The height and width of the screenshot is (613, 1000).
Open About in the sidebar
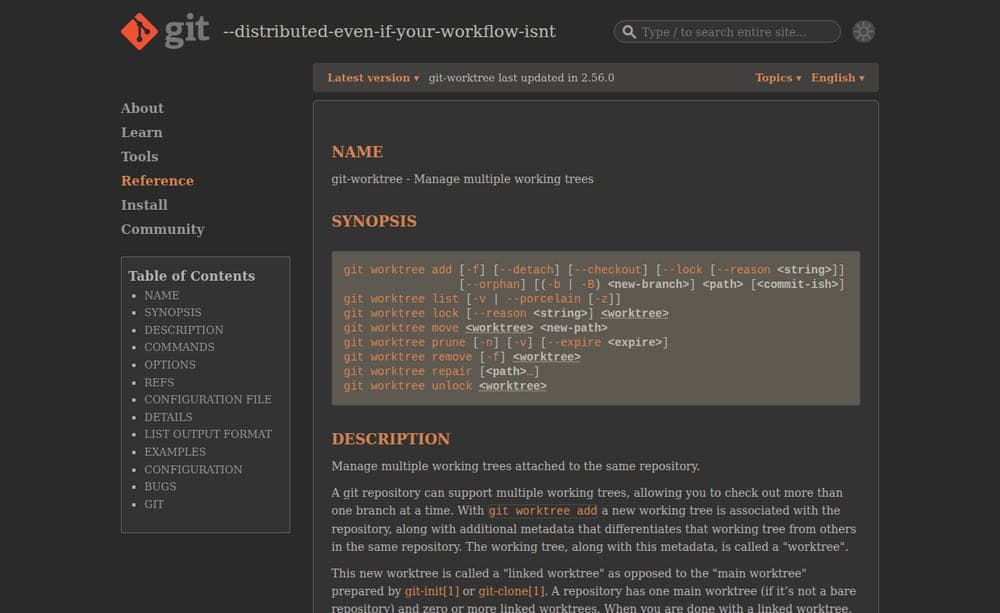(142, 108)
